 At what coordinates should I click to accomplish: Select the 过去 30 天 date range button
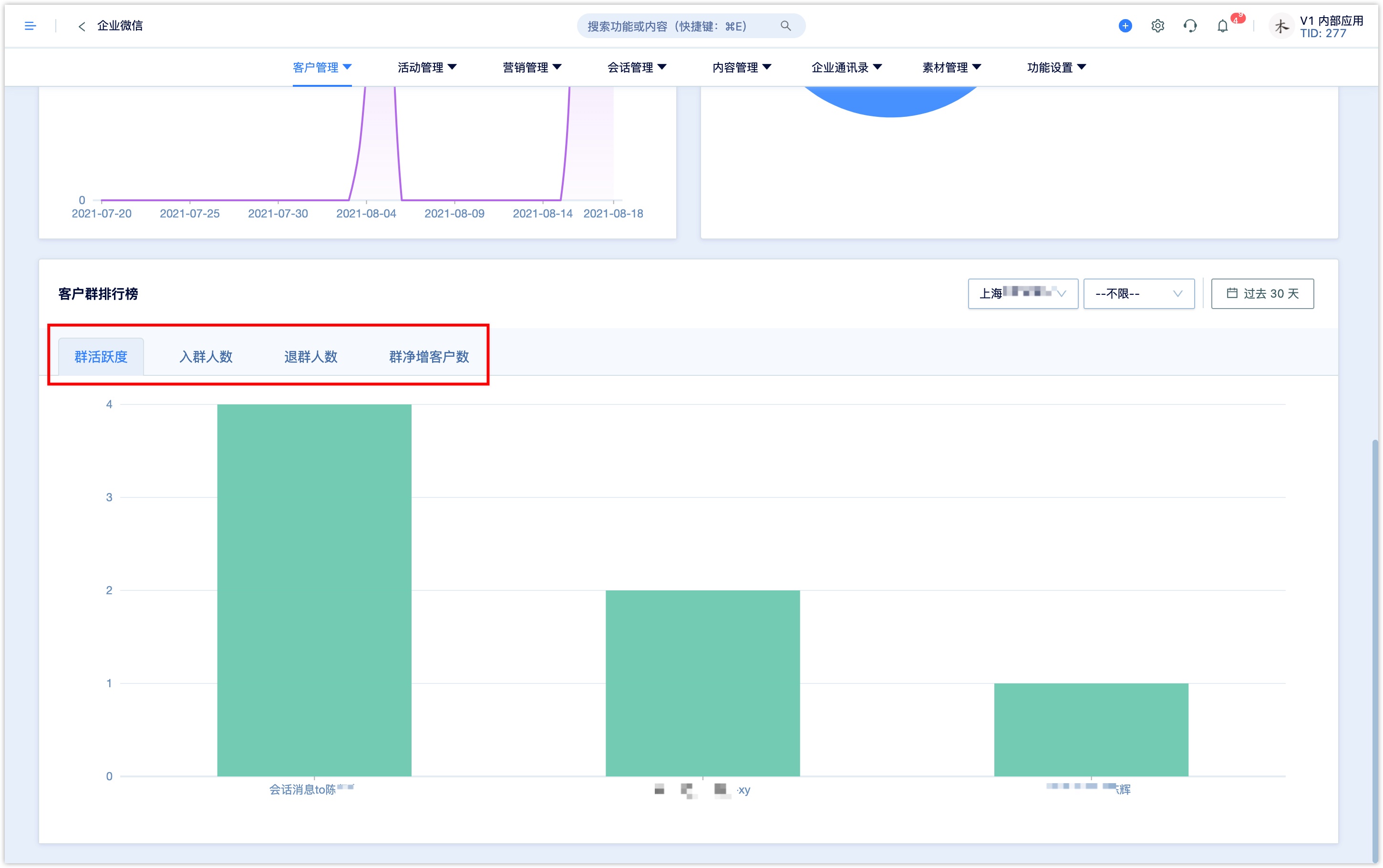[x=1262, y=294]
